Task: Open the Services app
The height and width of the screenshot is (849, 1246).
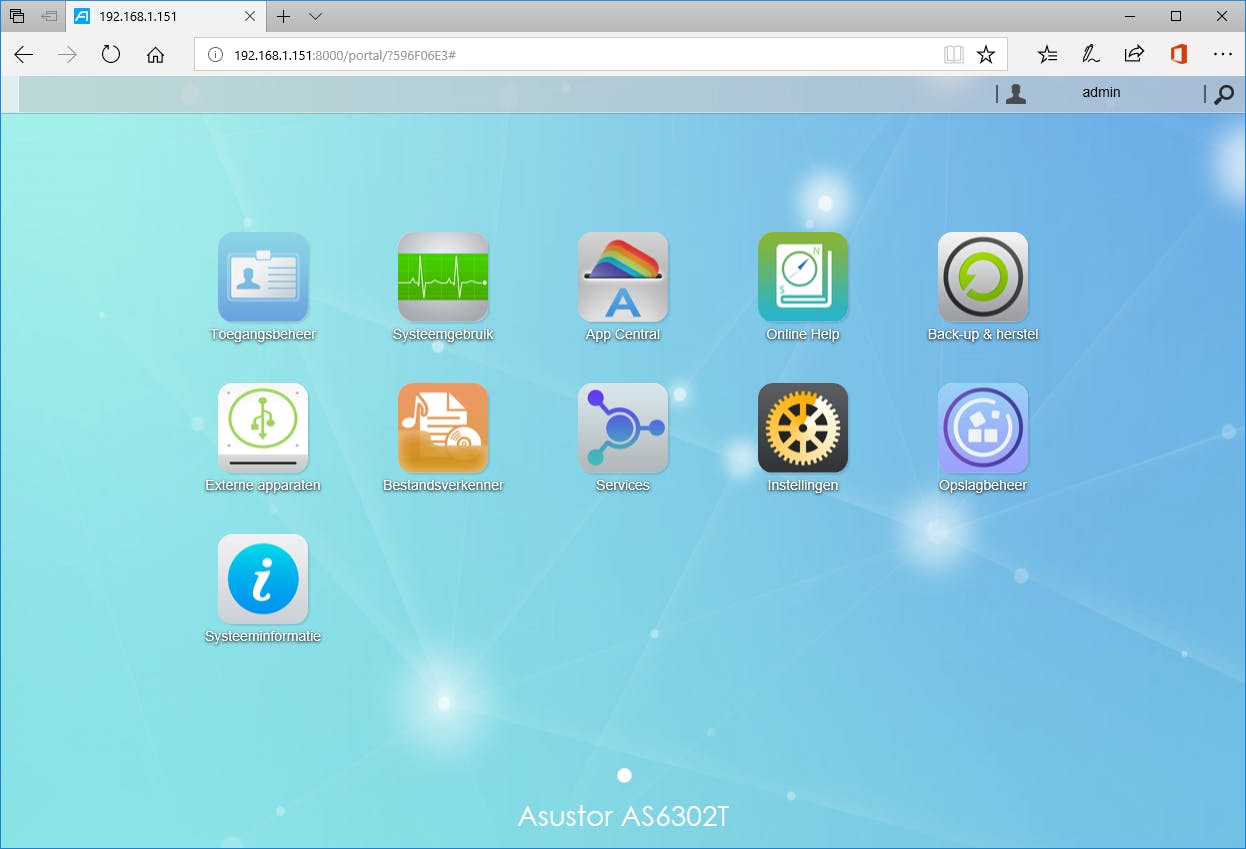Action: (623, 428)
